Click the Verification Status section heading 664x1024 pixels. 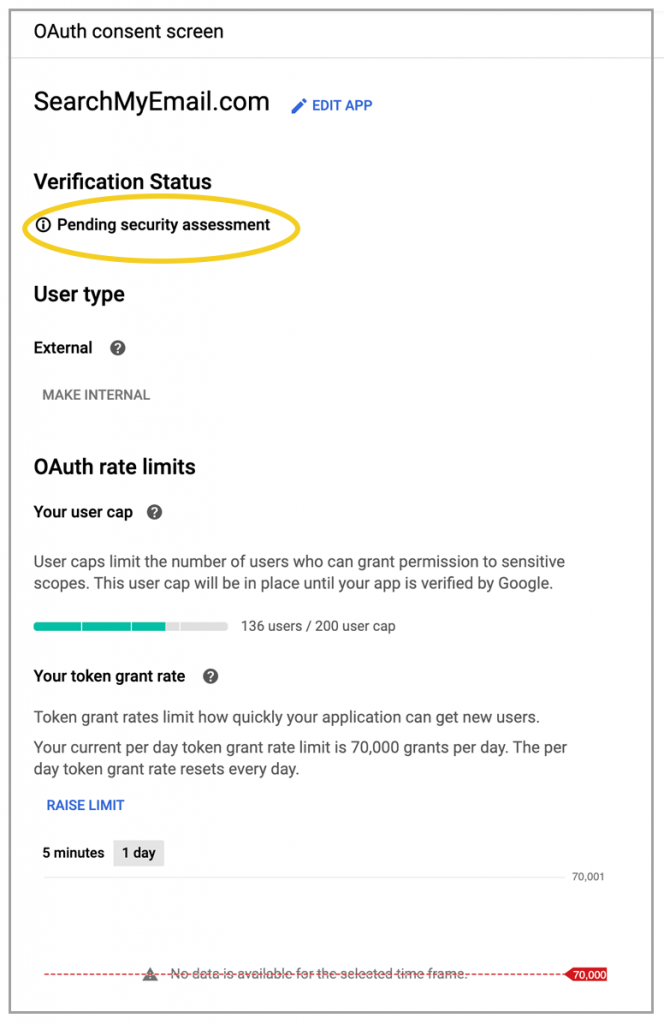click(122, 182)
